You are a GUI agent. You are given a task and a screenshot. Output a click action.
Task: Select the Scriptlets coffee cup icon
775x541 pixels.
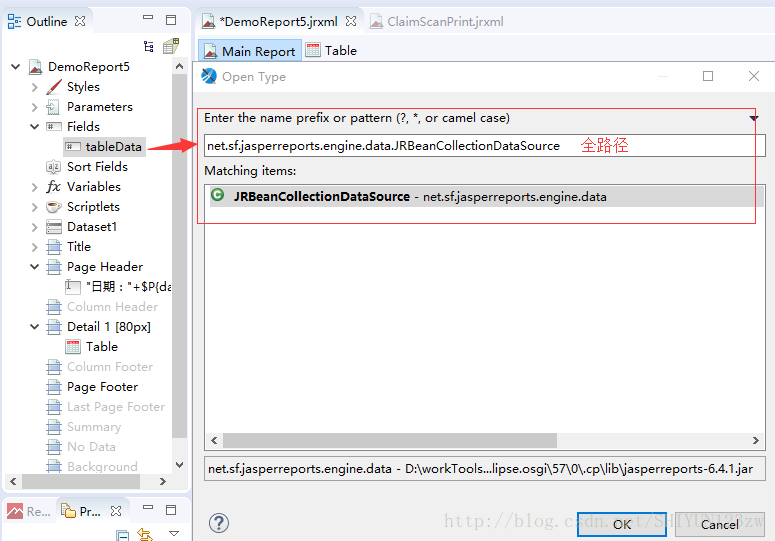click(53, 207)
